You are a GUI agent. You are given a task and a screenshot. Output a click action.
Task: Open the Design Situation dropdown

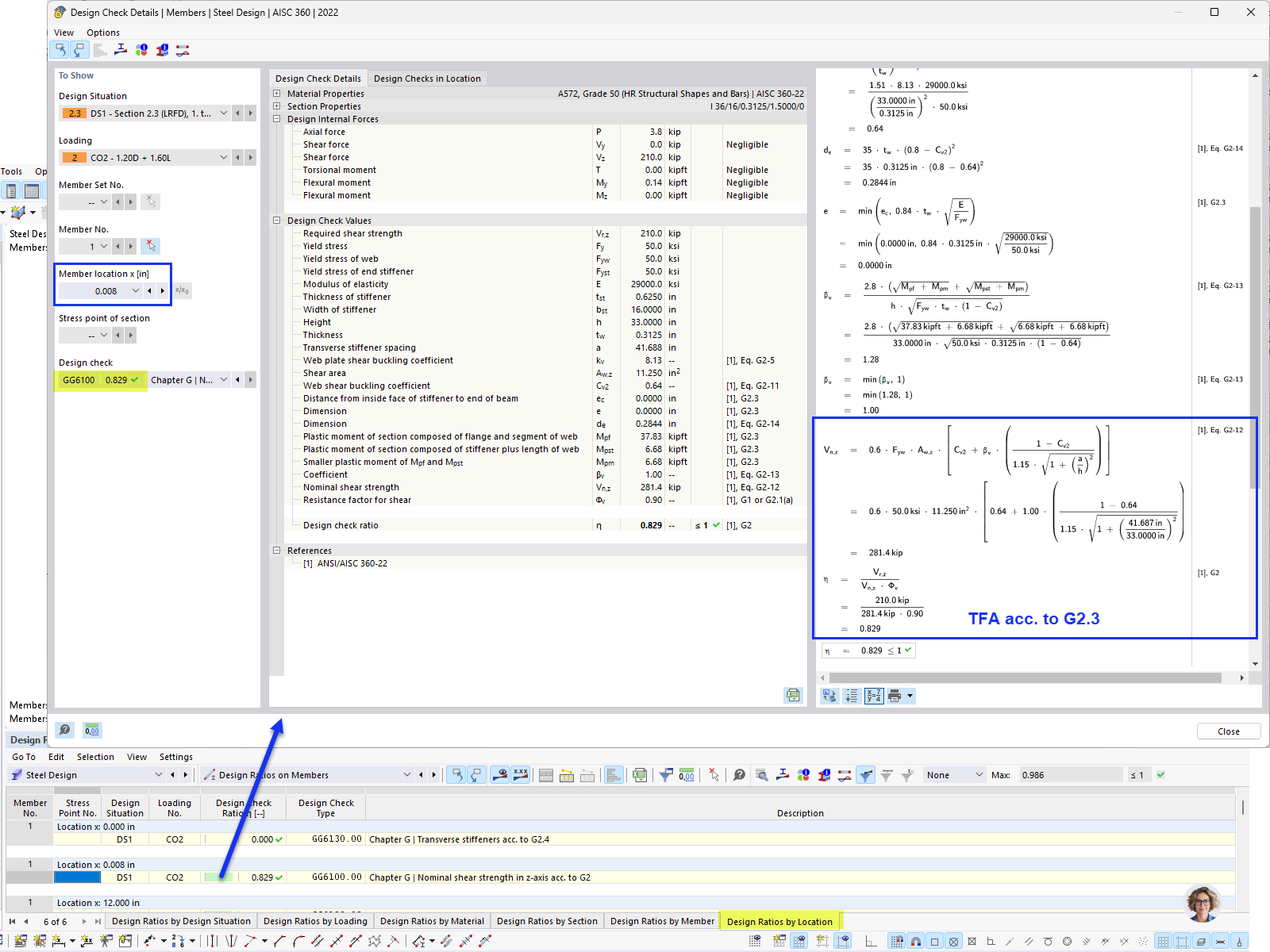pyautogui.click(x=224, y=113)
